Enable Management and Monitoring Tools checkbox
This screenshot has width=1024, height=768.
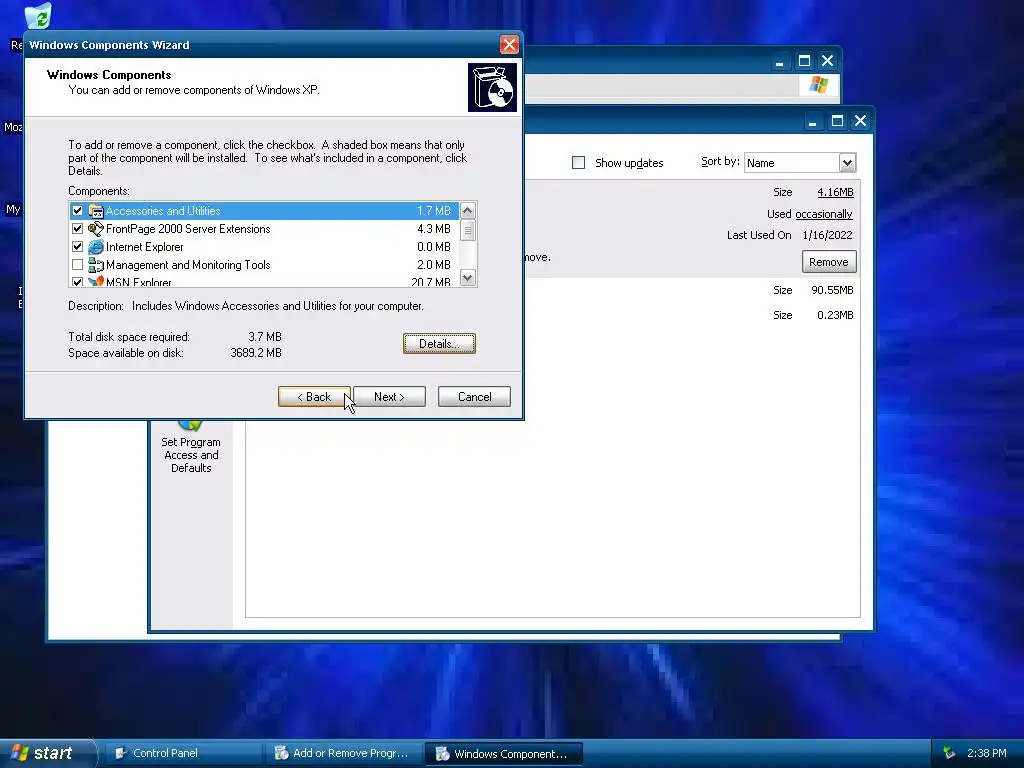click(x=78, y=264)
